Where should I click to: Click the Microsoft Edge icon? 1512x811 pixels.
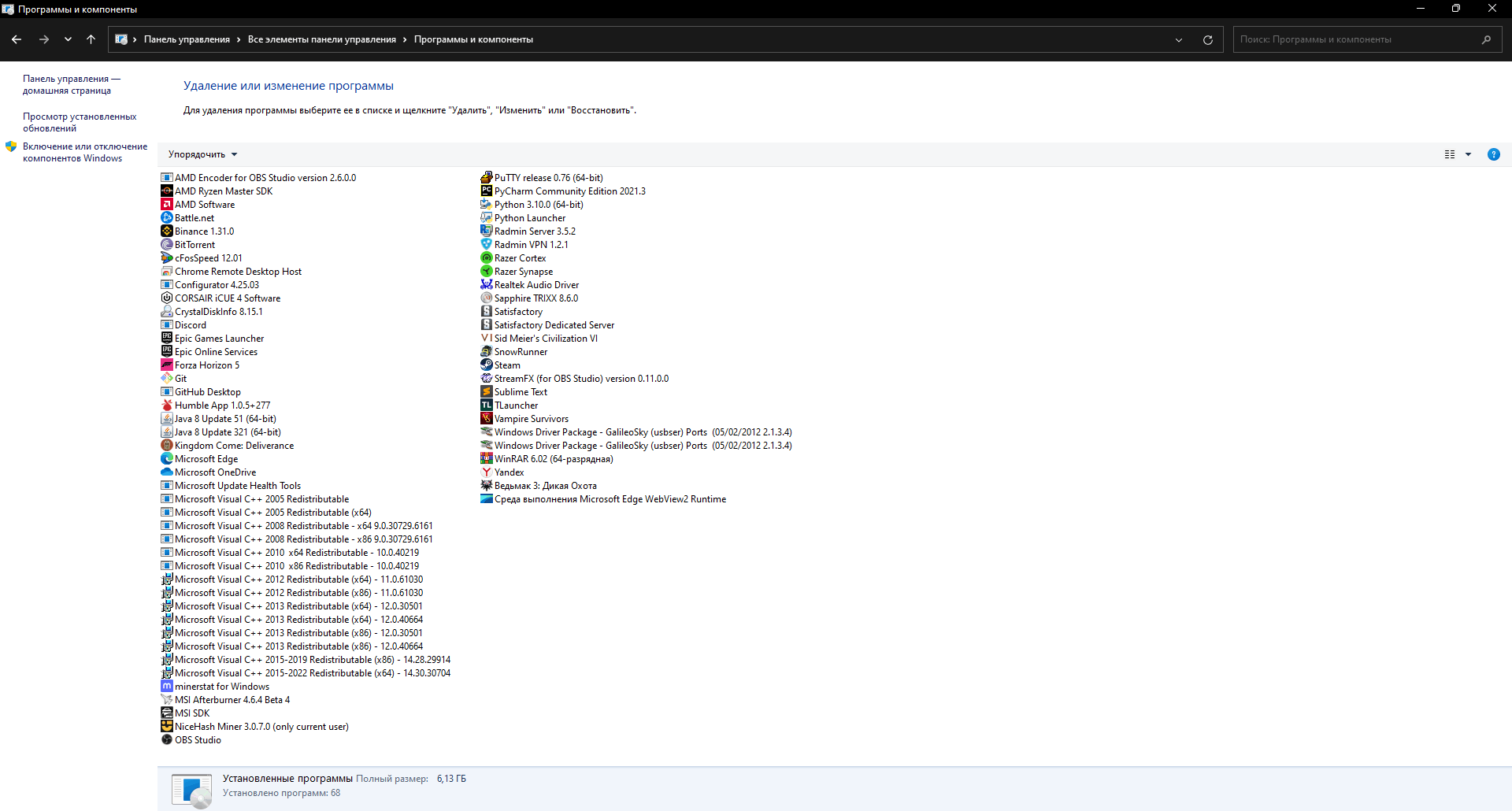(166, 459)
